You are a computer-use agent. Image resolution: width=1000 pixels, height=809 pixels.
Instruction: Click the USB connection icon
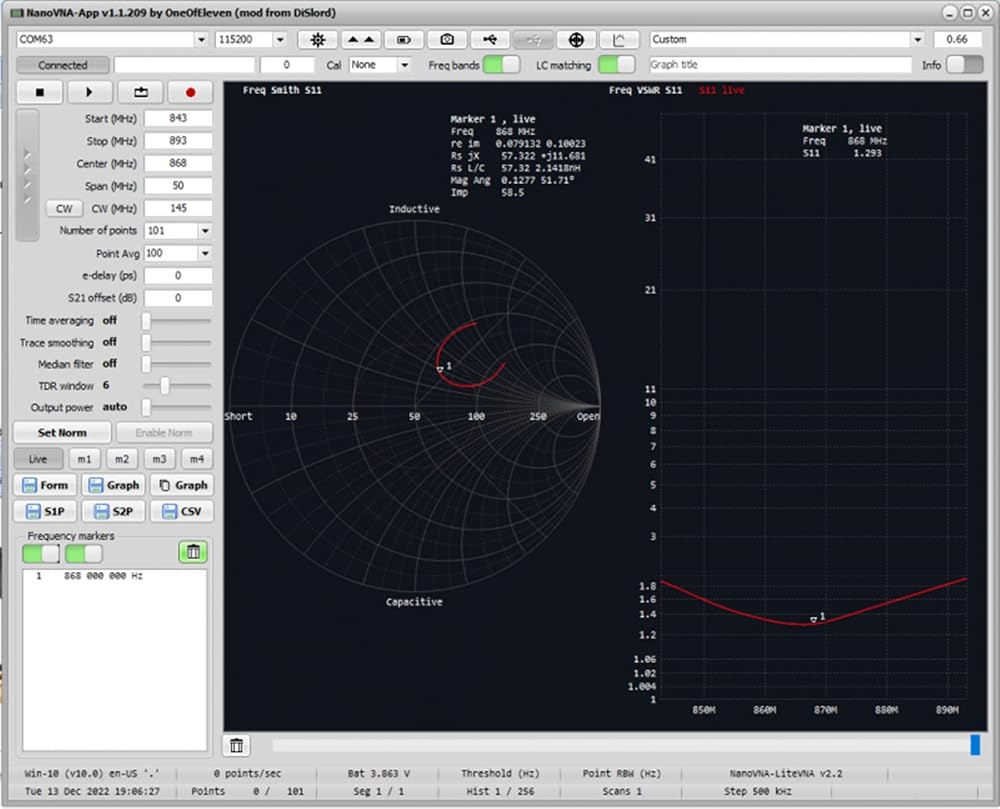coord(490,40)
